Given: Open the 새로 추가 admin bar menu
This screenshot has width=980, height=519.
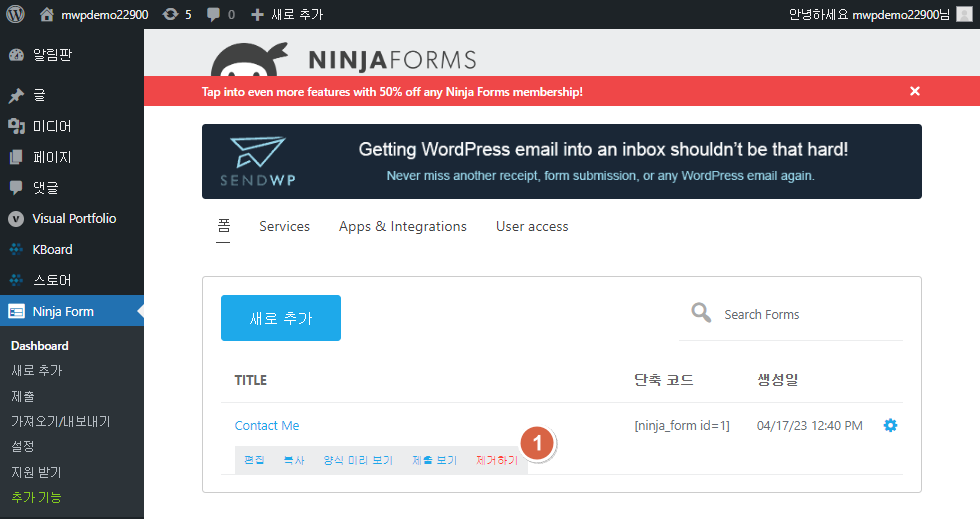Looking at the screenshot, I should 287,14.
